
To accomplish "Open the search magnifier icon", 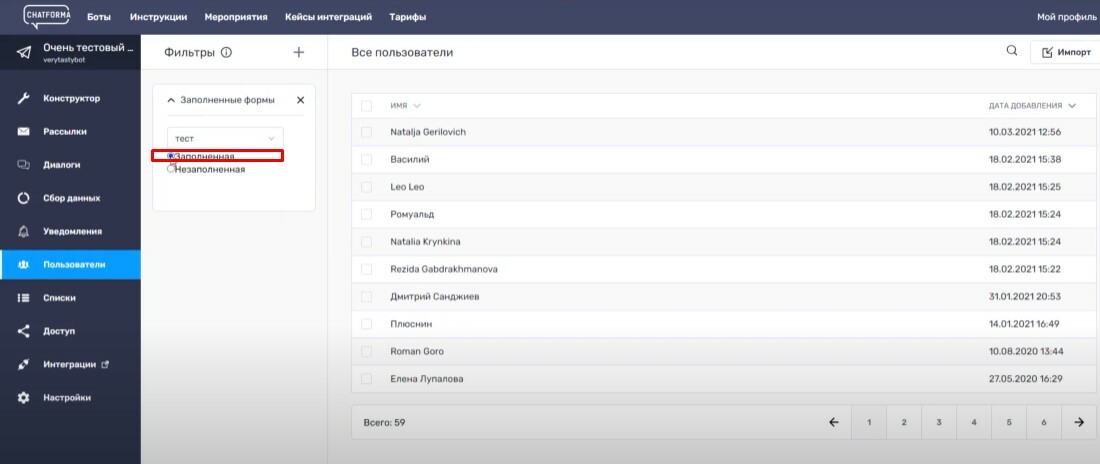I will pos(1012,51).
